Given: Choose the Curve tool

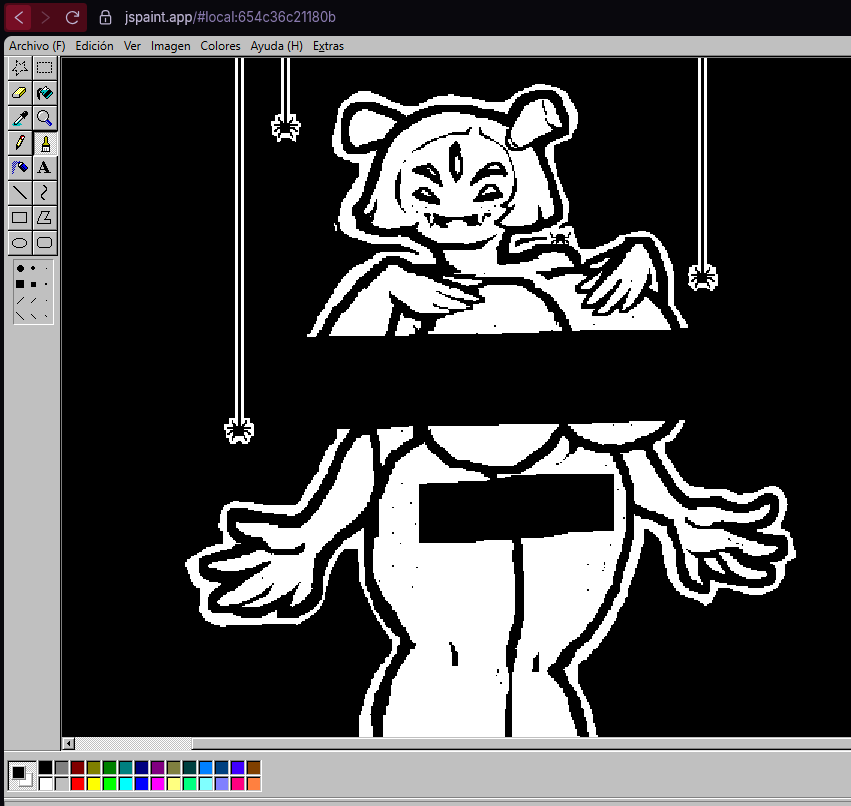Looking at the screenshot, I should click(x=45, y=193).
